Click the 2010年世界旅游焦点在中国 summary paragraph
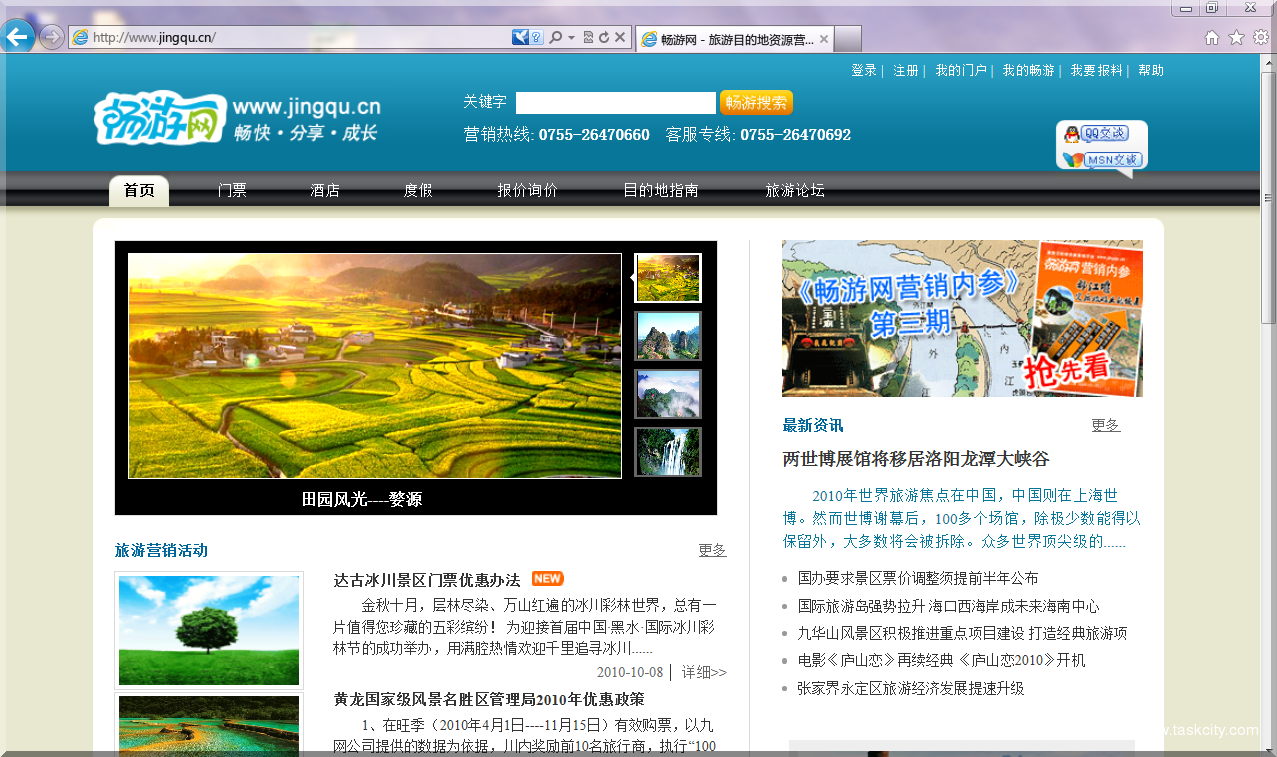The width and height of the screenshot is (1277, 757). (961, 518)
